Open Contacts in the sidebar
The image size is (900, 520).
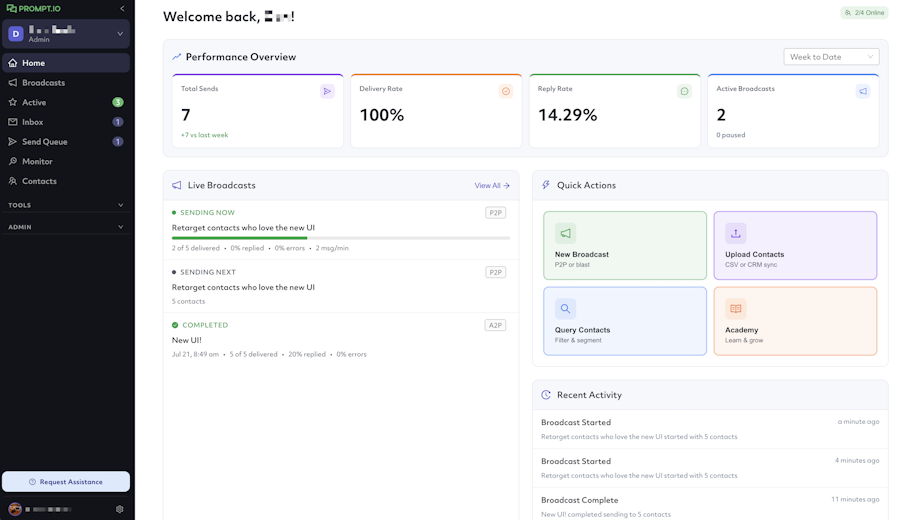66,181
